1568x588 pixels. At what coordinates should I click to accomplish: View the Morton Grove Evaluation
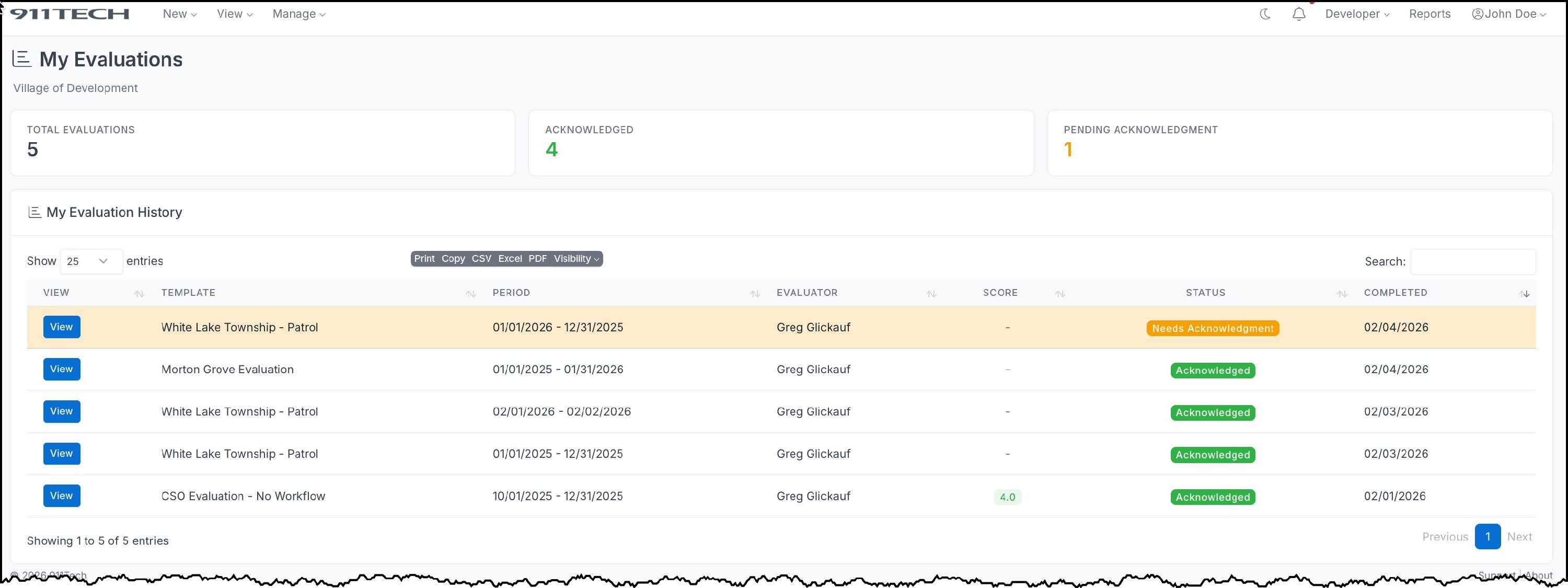(x=62, y=370)
